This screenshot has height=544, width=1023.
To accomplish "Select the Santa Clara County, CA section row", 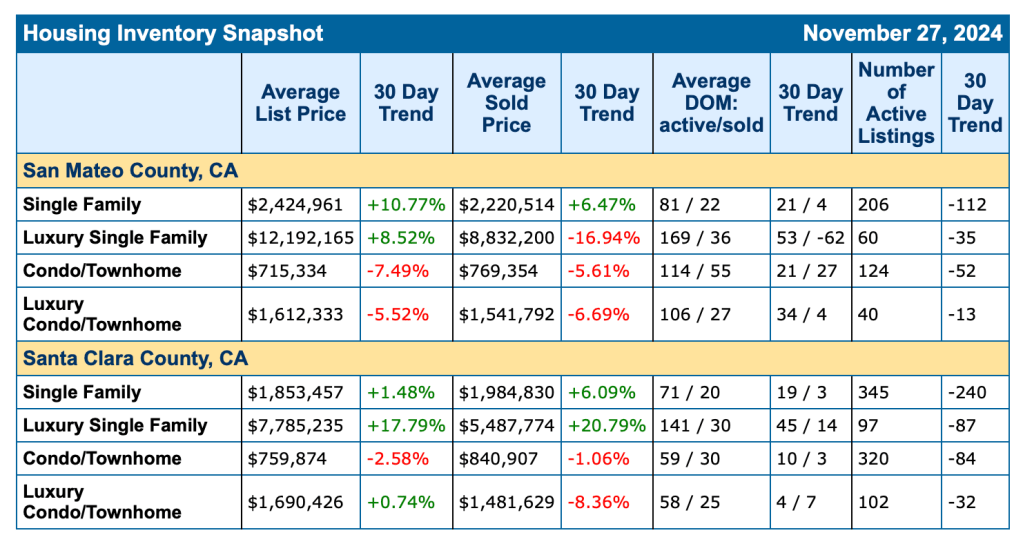I will pos(135,358).
